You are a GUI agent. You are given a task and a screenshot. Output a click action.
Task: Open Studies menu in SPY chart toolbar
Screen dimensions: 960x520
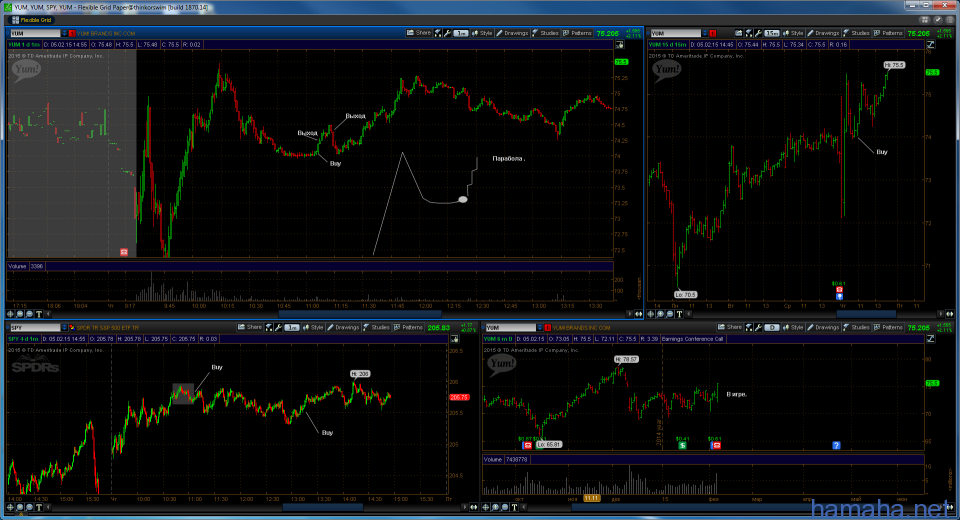point(376,327)
